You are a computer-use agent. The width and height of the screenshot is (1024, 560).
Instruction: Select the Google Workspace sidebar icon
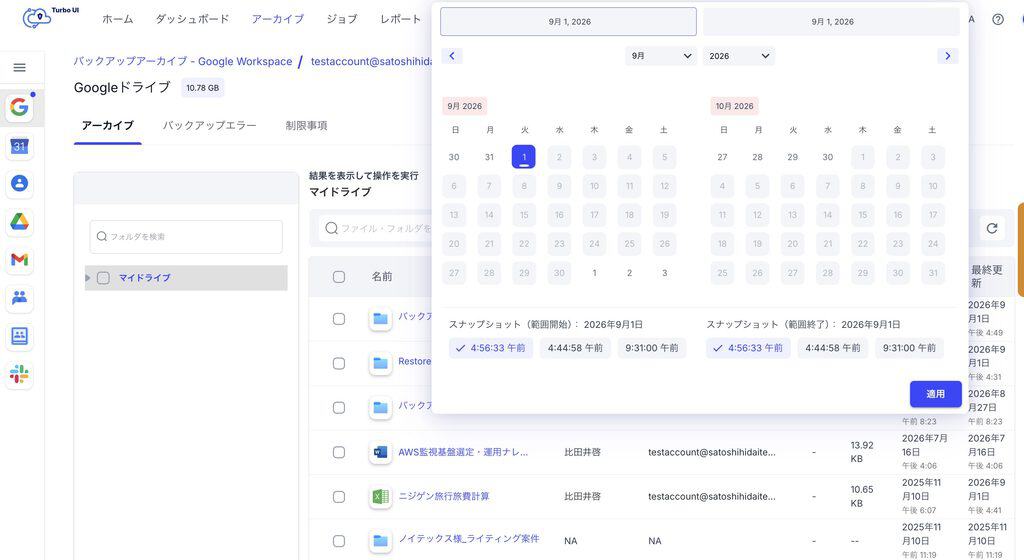(x=20, y=107)
